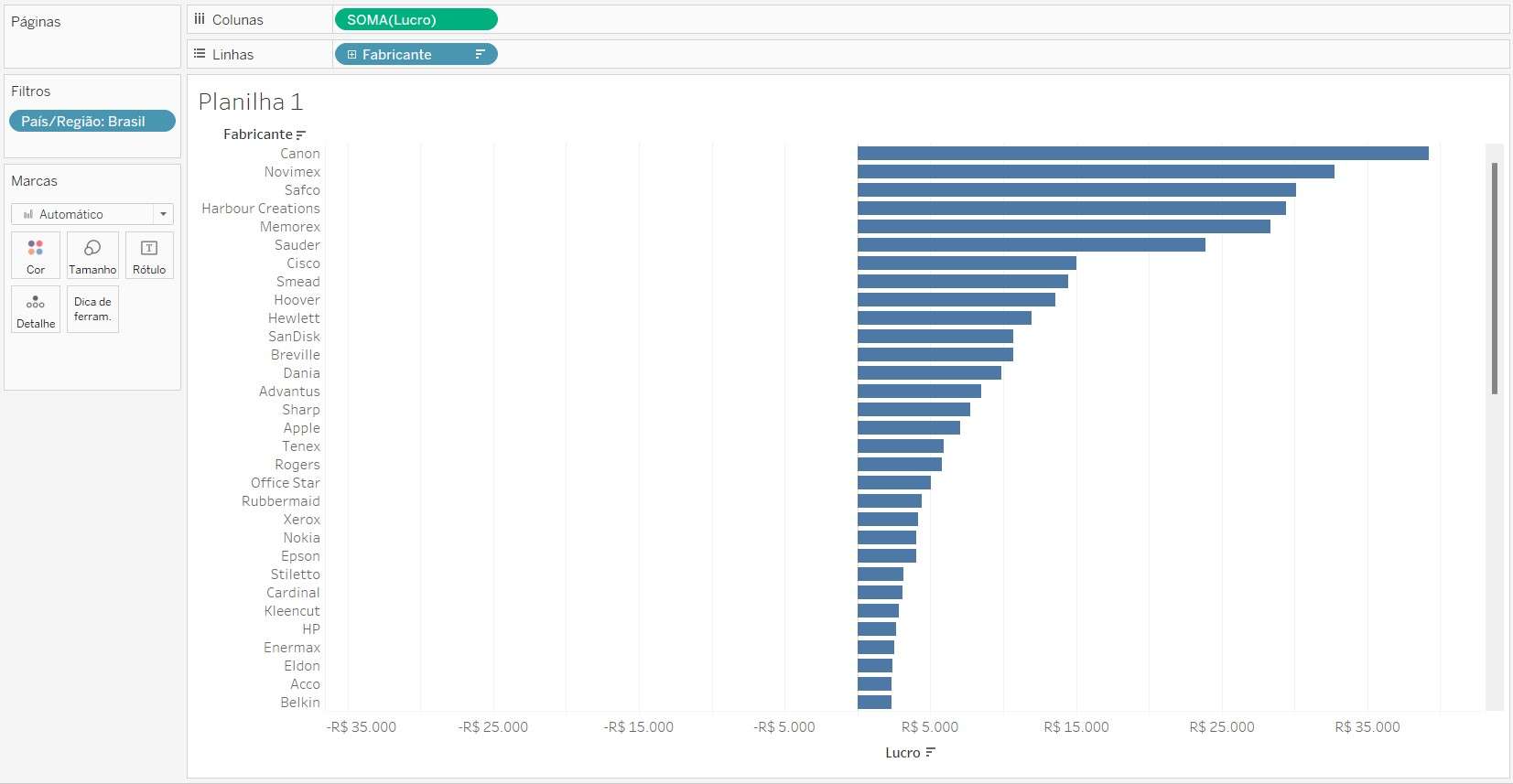Select the Cisco profit bar
The width and height of the screenshot is (1513, 784).
pyautogui.click(x=967, y=263)
